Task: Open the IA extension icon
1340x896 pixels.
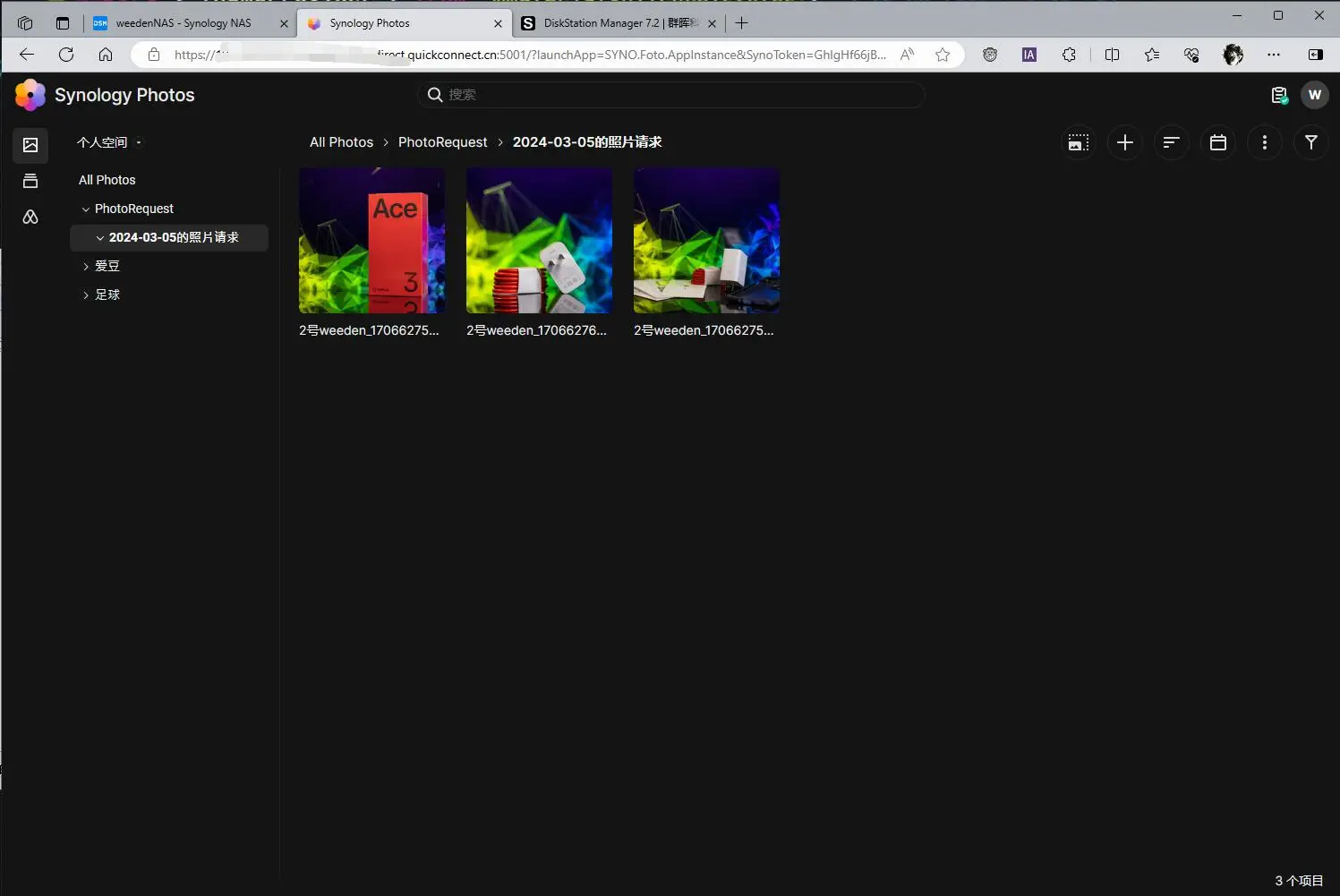Action: pos(1029,55)
